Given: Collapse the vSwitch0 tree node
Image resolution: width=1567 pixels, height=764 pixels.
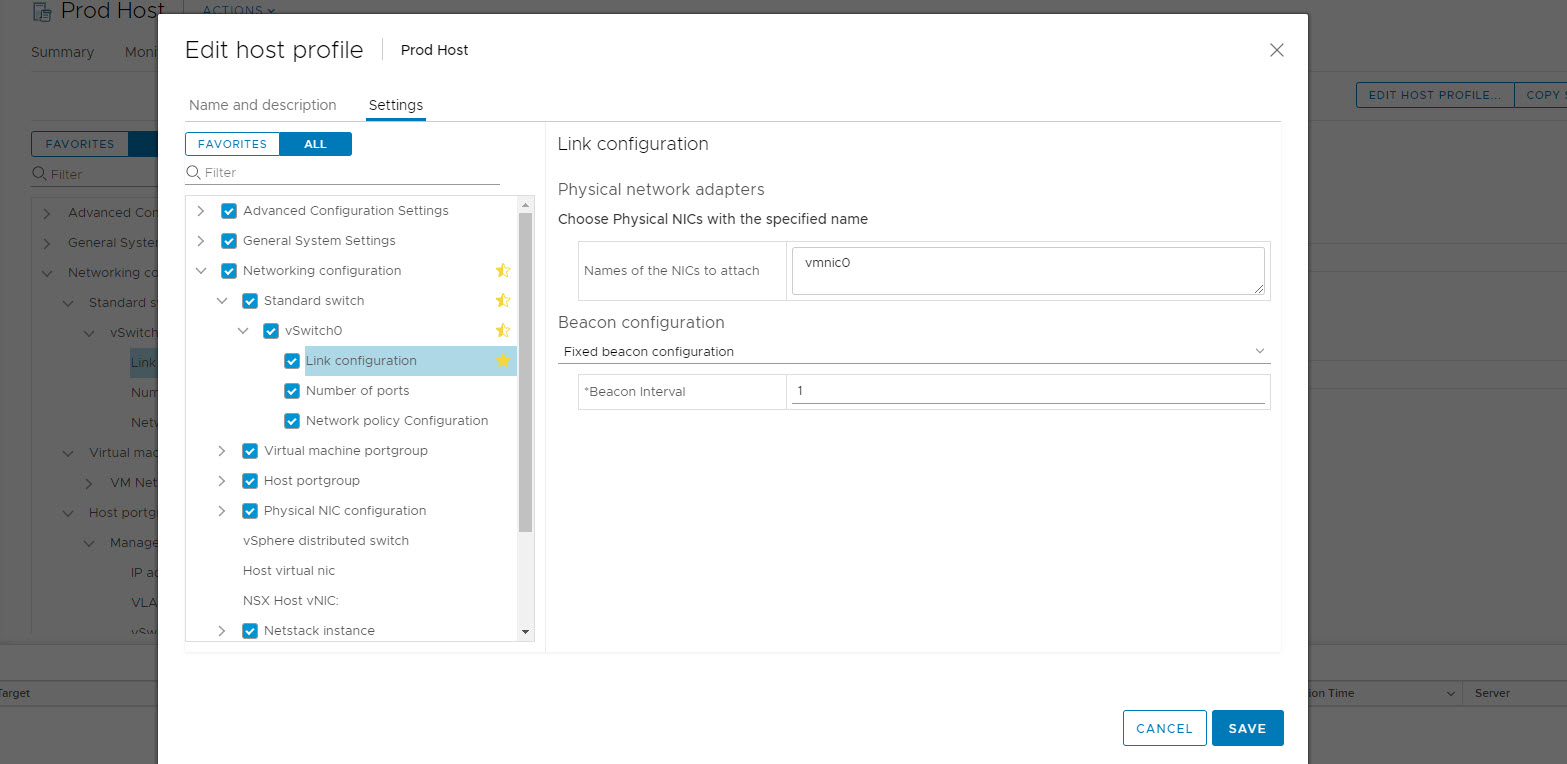Looking at the screenshot, I should tap(243, 331).
